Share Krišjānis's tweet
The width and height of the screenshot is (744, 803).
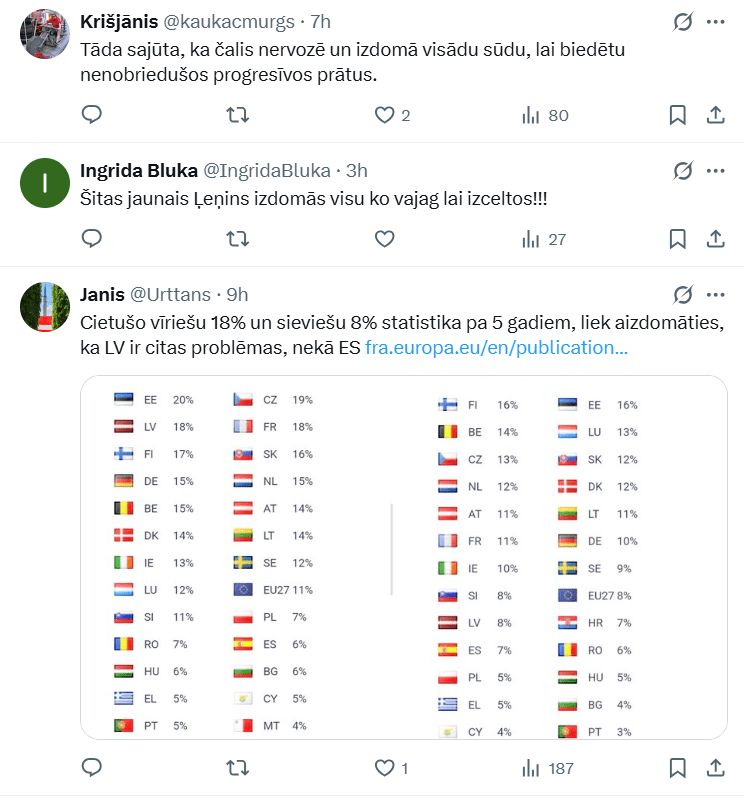[x=716, y=115]
